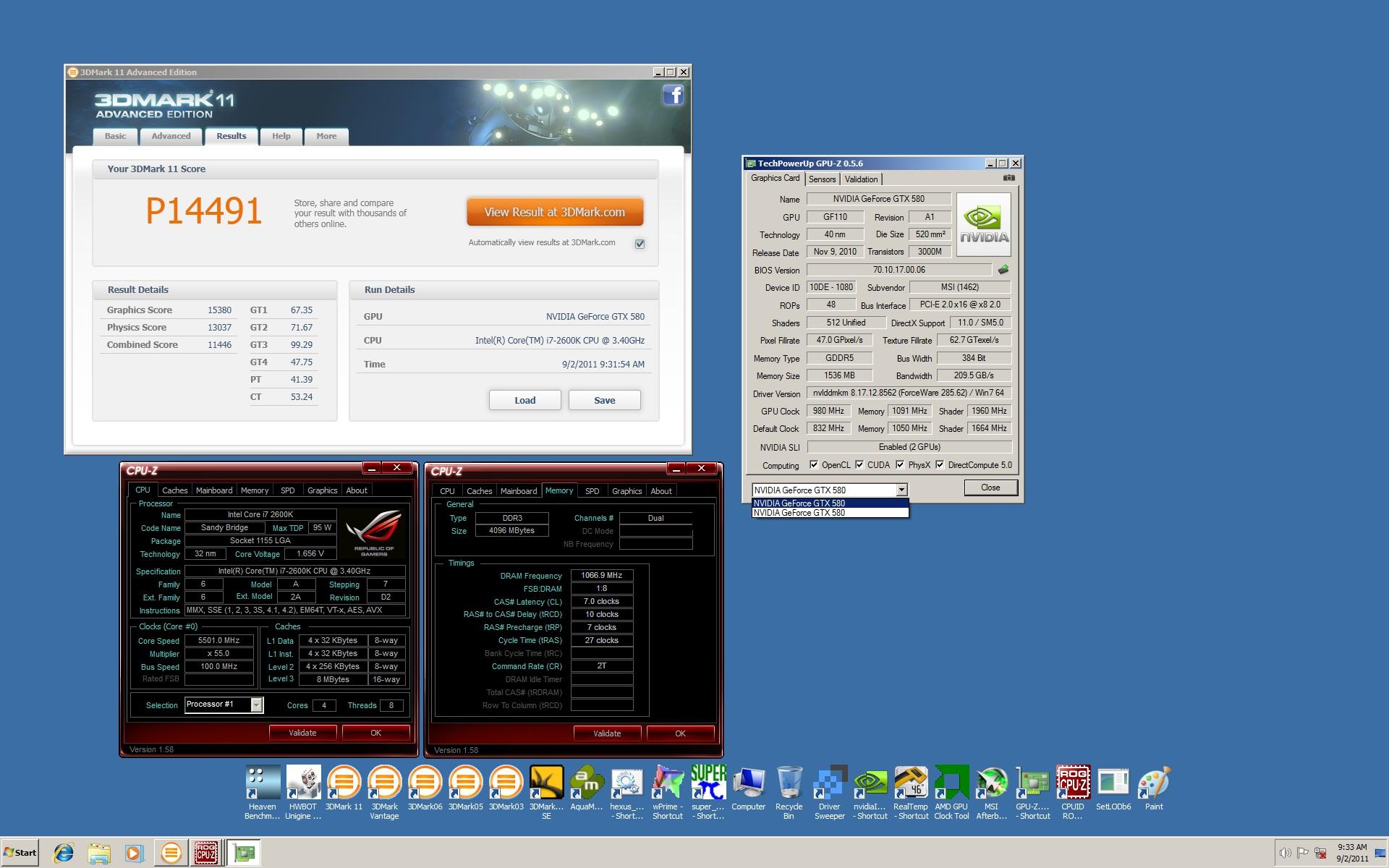Open the Facebook share icon in 3DMark 11
The width and height of the screenshot is (1389, 868).
point(674,95)
